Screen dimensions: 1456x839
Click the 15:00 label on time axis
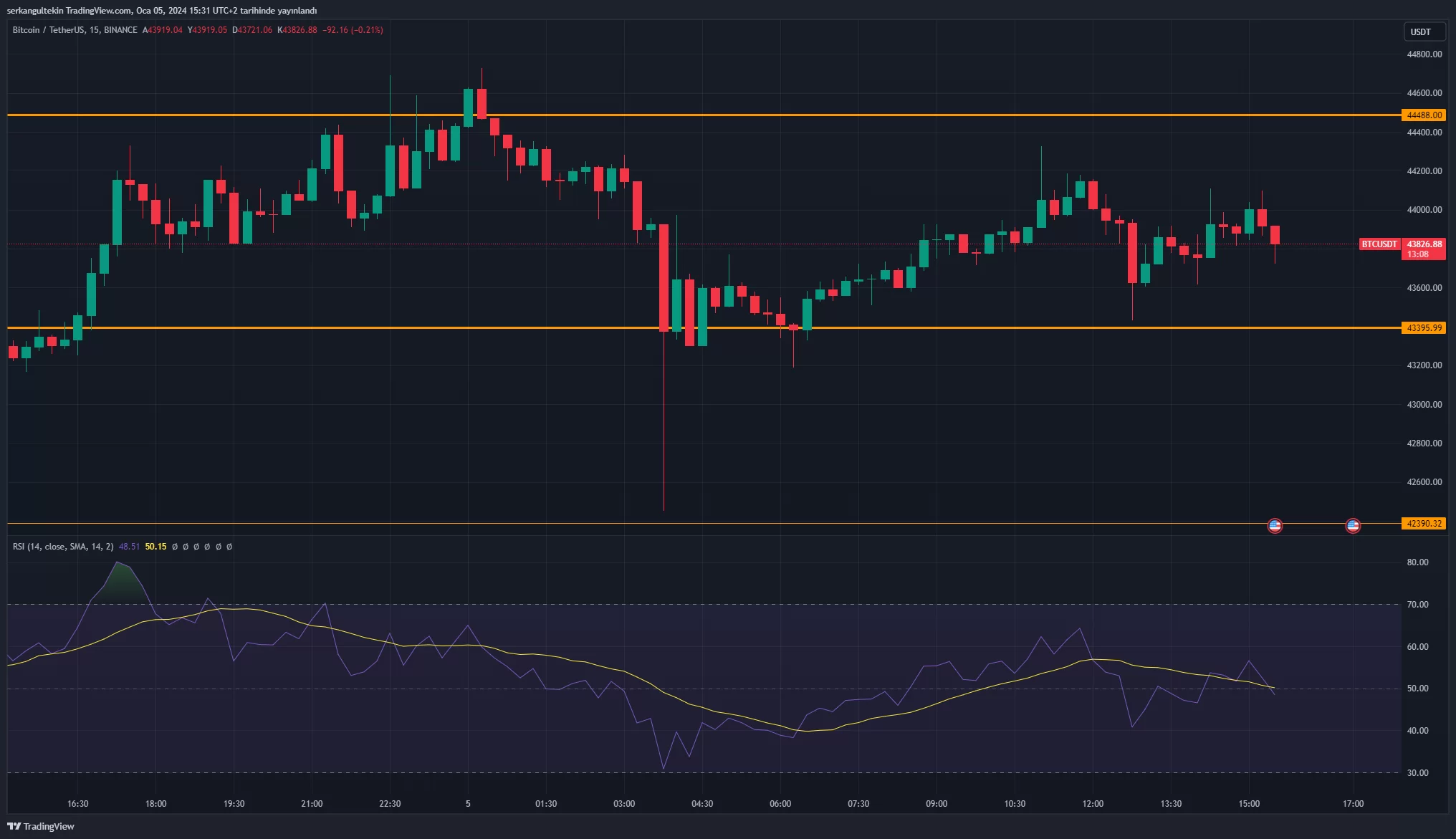click(x=1249, y=803)
